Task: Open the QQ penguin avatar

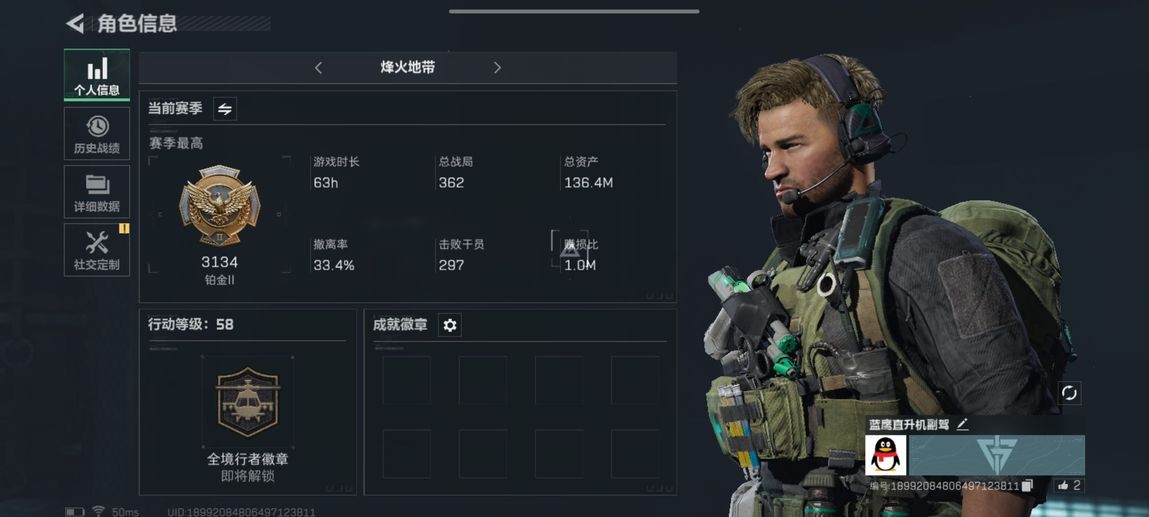Action: pyautogui.click(x=886, y=455)
